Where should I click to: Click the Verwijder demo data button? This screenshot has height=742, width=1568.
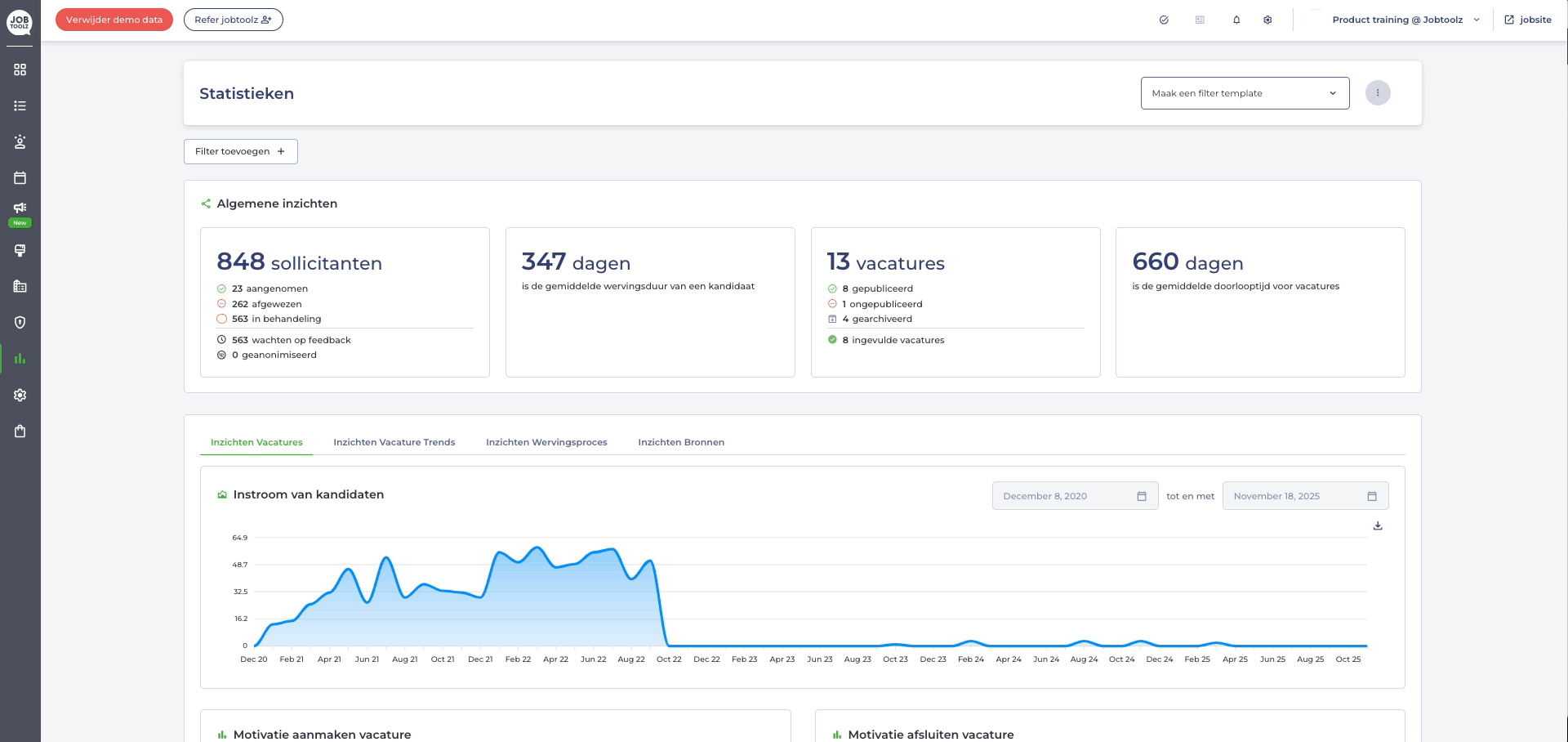click(114, 20)
